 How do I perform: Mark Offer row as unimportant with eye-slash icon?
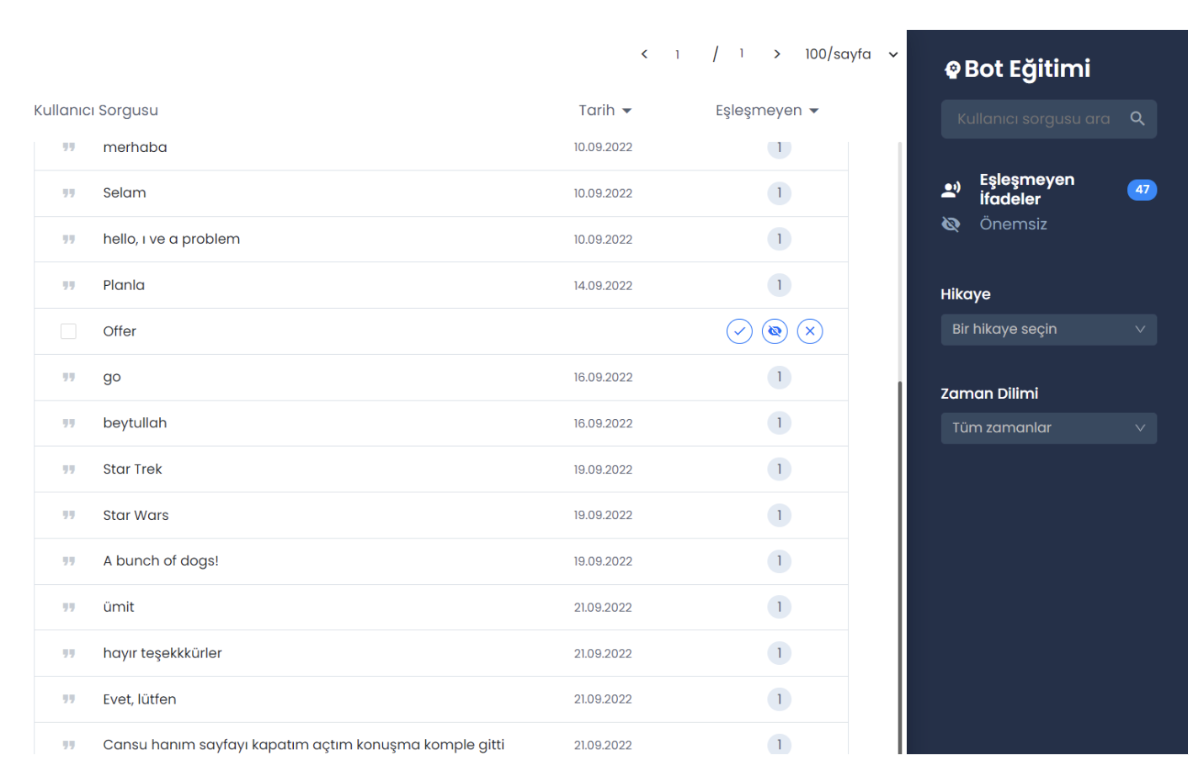[774, 331]
